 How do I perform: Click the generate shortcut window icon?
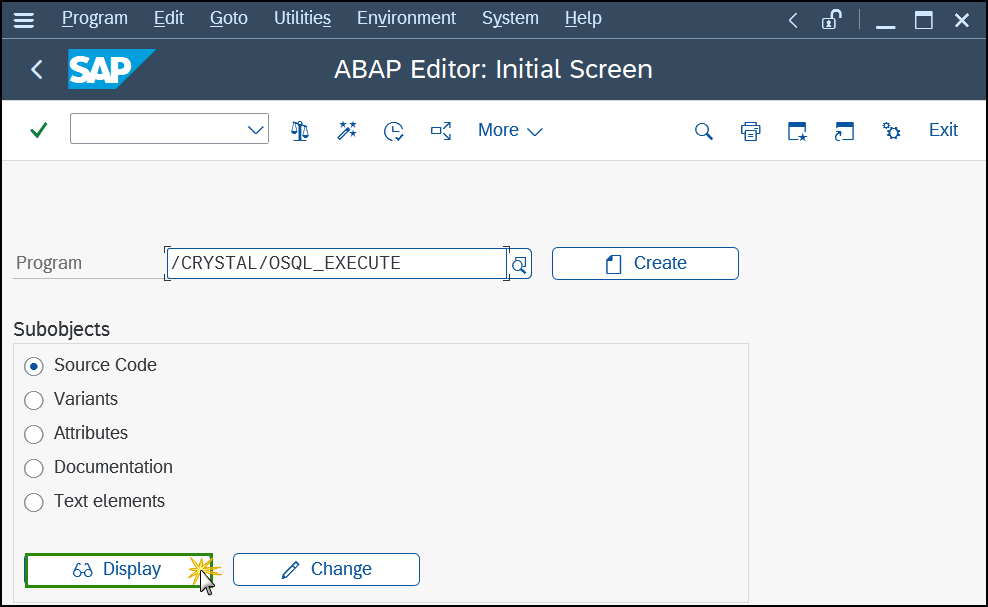point(844,131)
